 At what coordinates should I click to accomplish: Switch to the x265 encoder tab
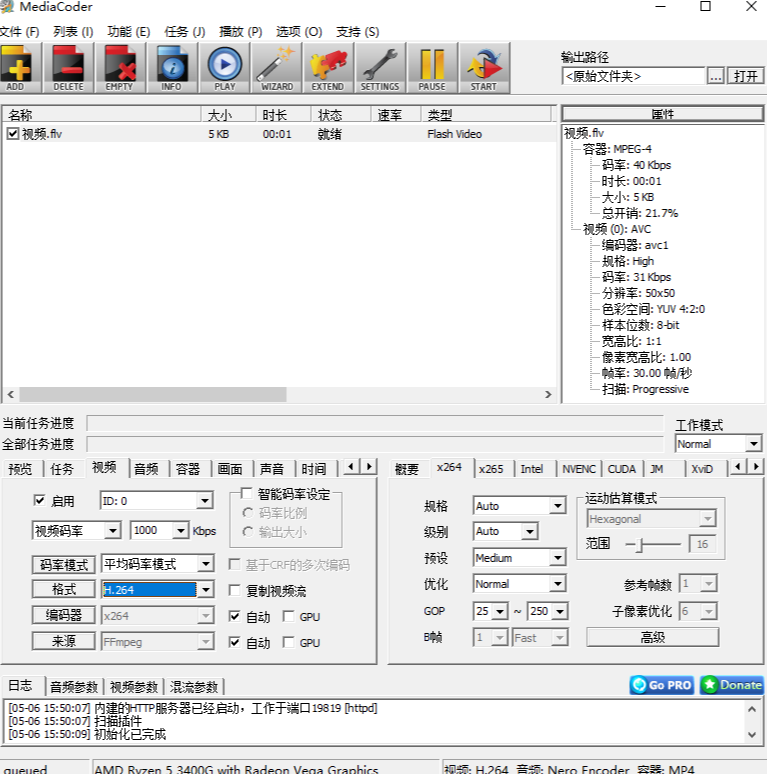click(x=491, y=469)
